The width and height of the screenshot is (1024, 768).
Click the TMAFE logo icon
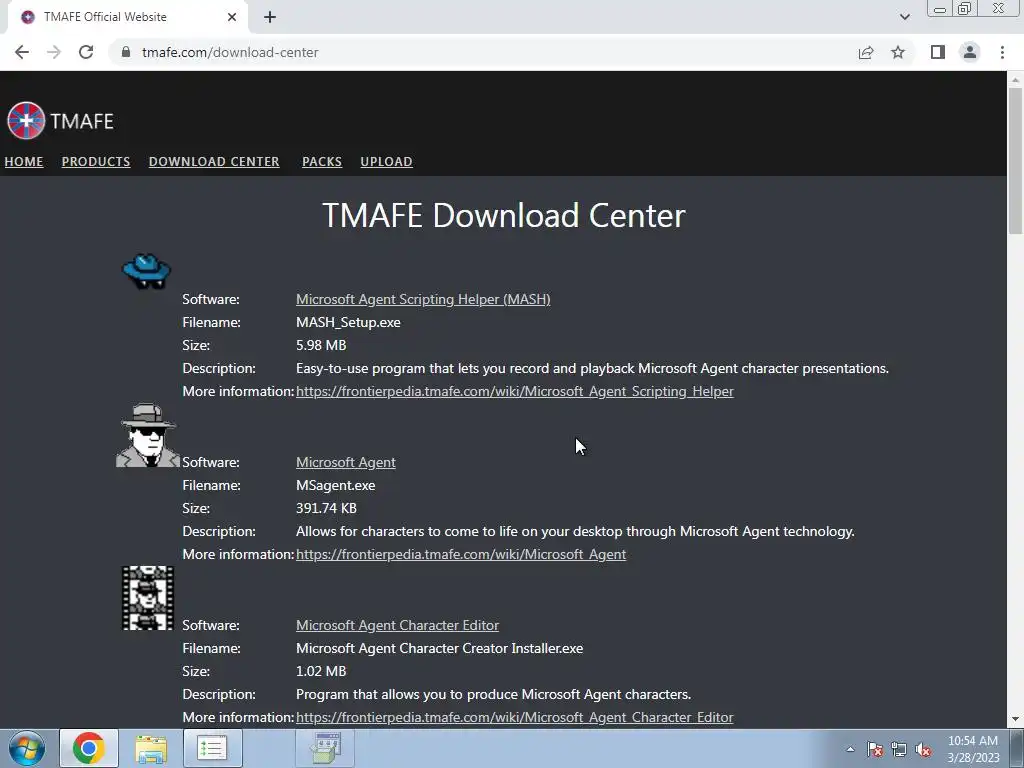(26, 121)
